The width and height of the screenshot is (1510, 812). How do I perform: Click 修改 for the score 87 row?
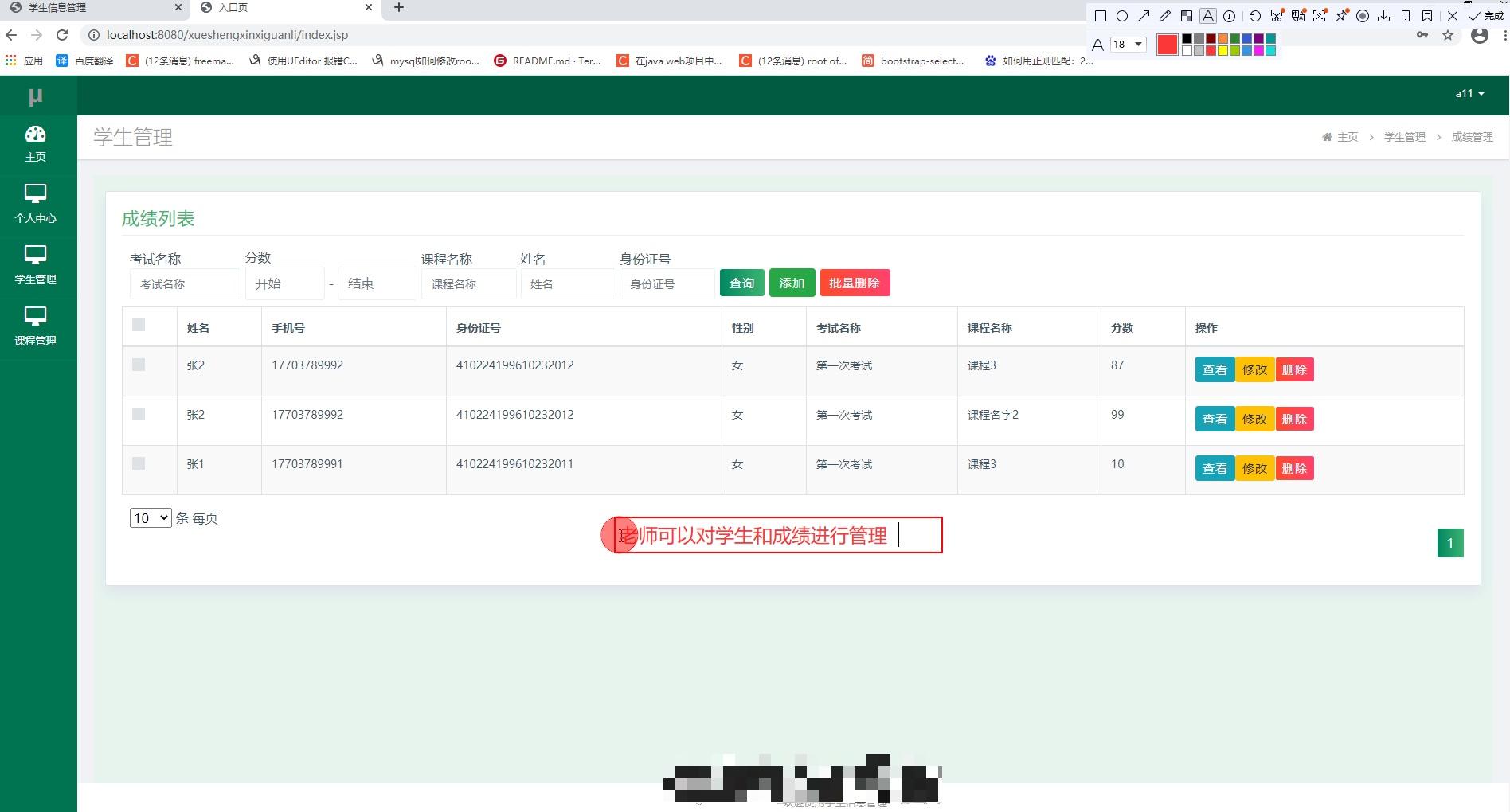point(1254,369)
